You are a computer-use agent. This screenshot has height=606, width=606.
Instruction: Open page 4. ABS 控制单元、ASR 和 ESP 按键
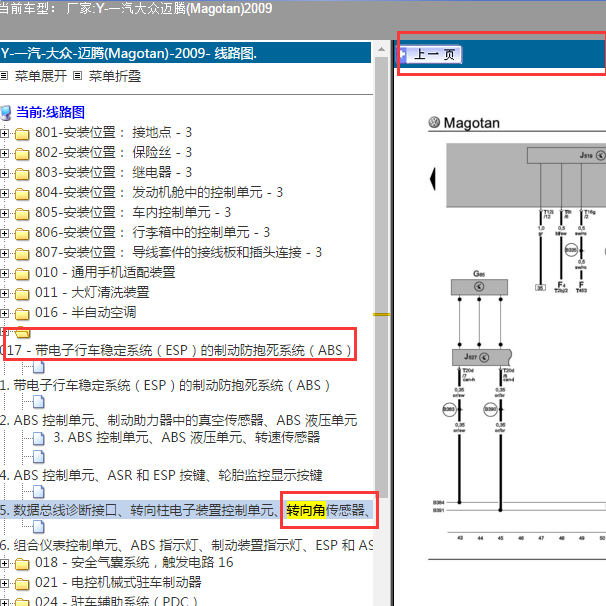pos(161,475)
